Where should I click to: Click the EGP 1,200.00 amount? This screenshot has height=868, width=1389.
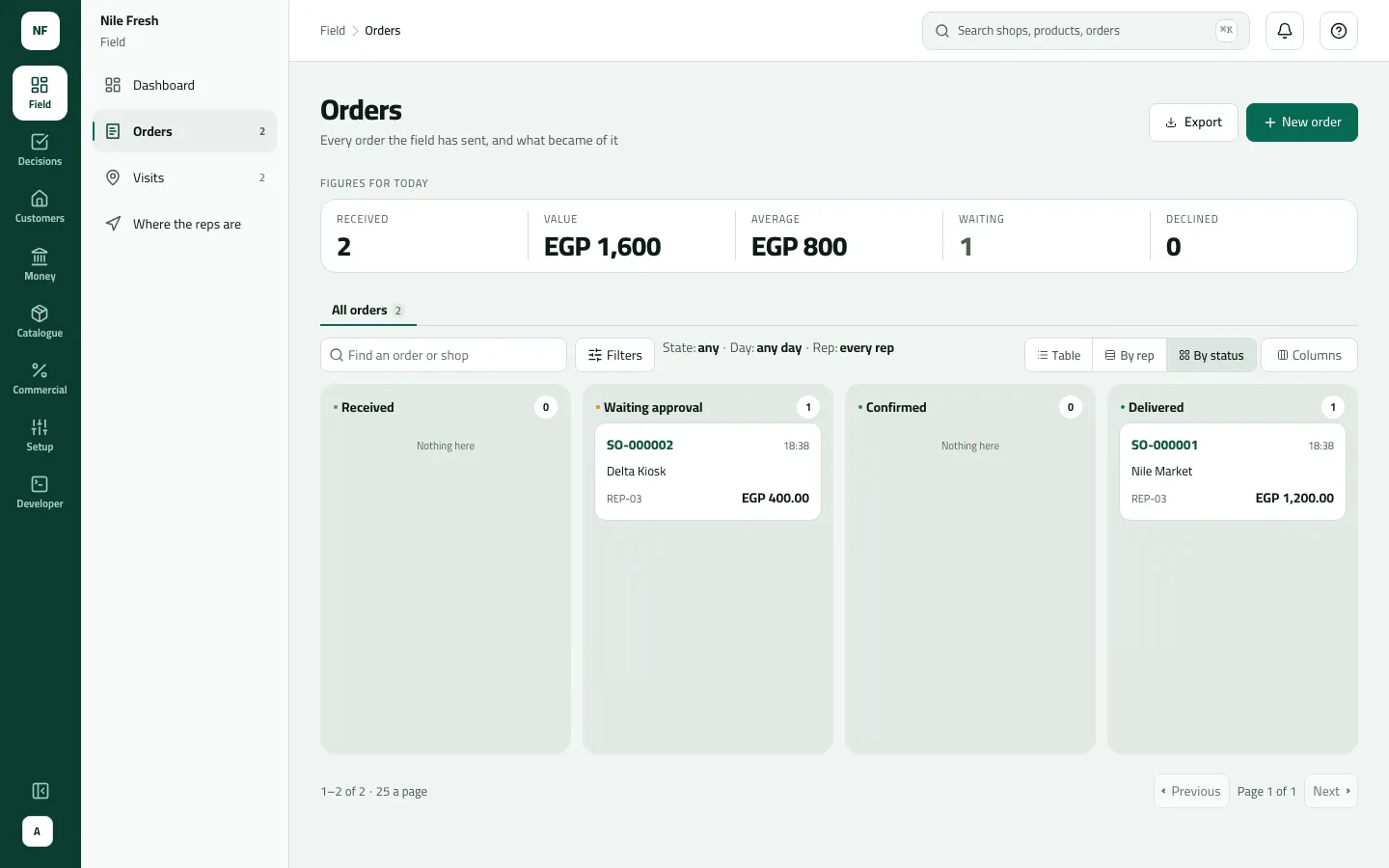[x=1294, y=499]
